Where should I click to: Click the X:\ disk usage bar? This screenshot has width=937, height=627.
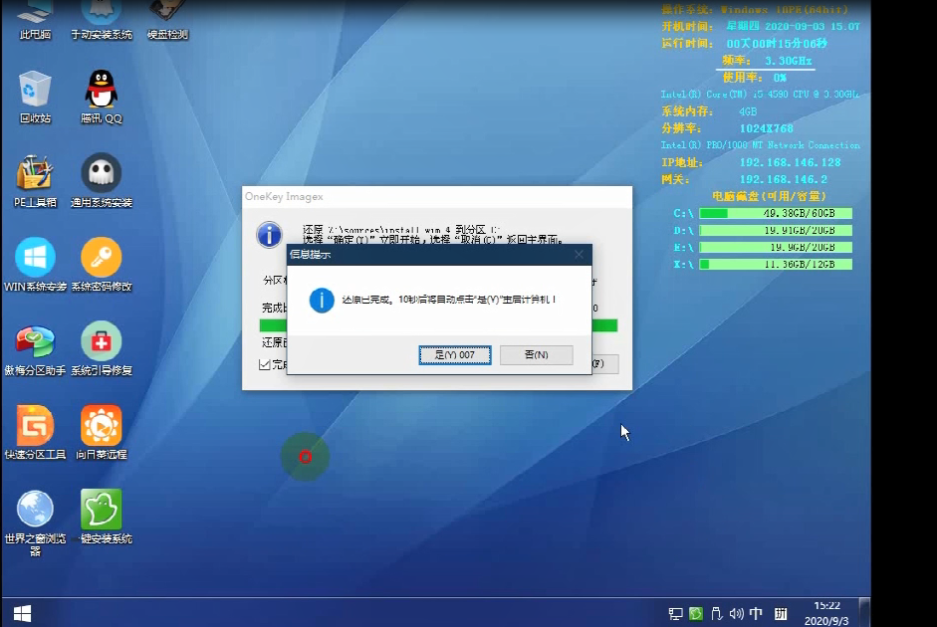pos(776,264)
